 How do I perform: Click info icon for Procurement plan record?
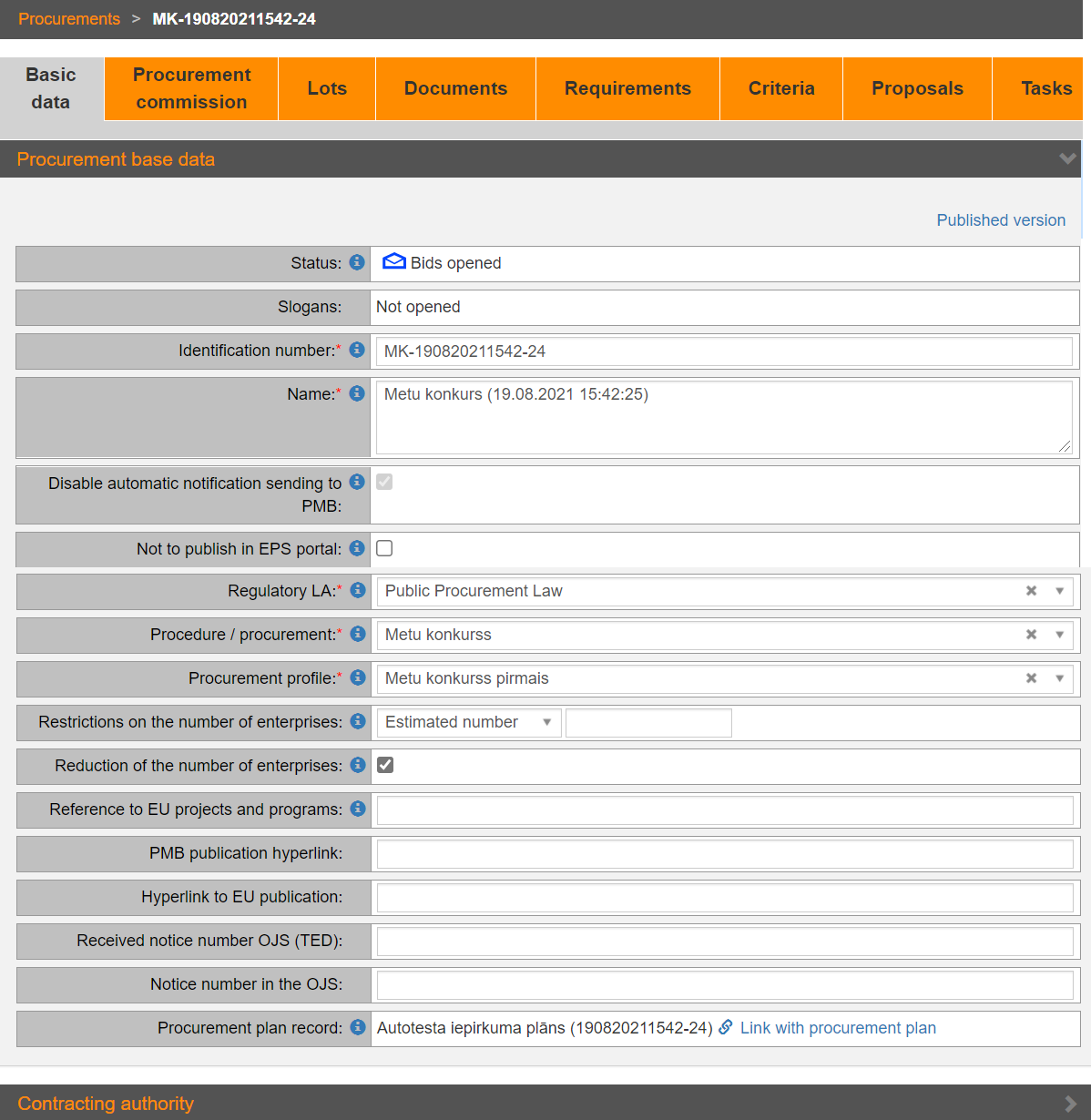click(358, 1027)
